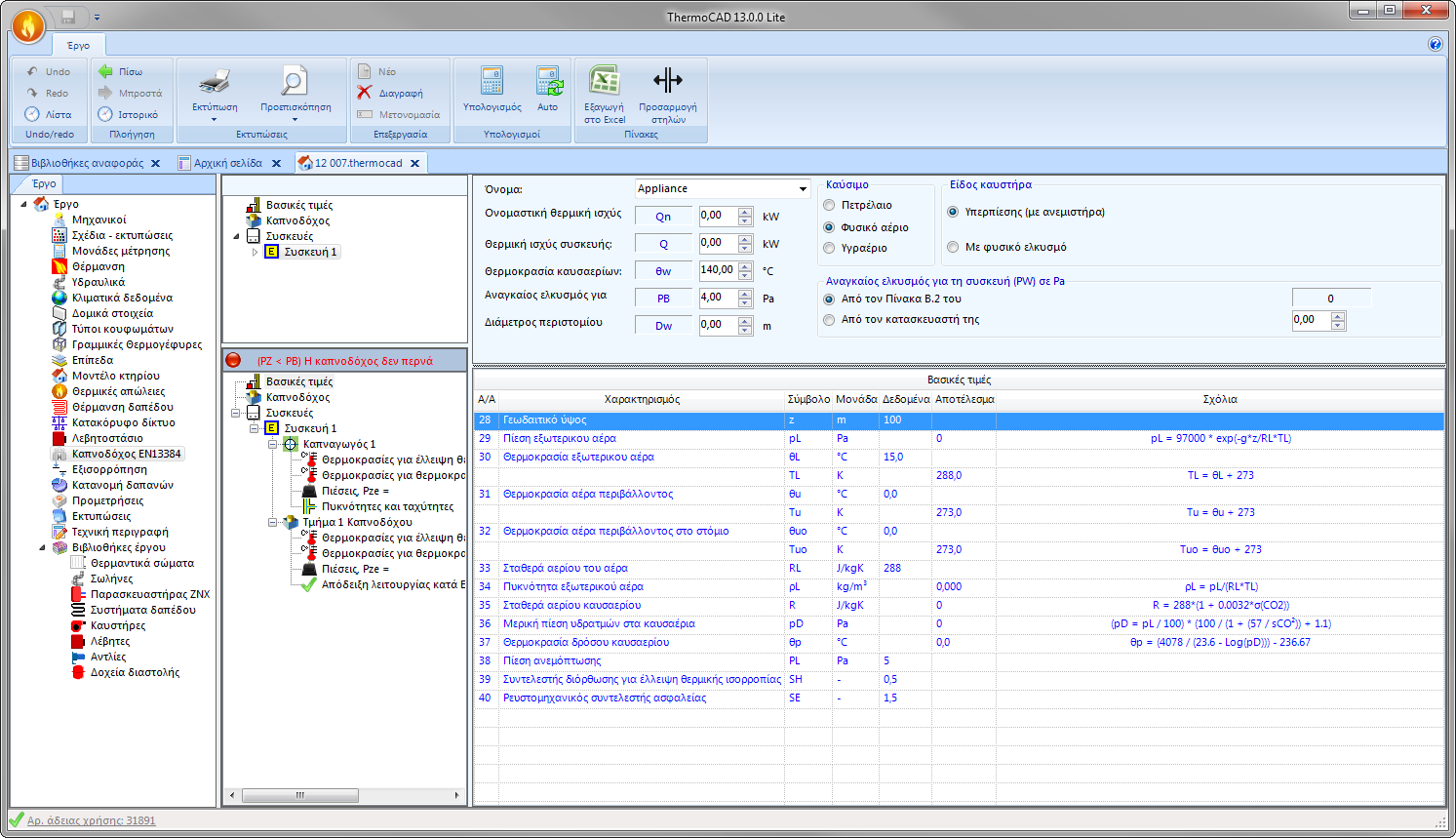This screenshot has height=838, width=1456.
Task: Increase Θερμοκρασία καυσαερίων spinner value
Action: tap(745, 265)
